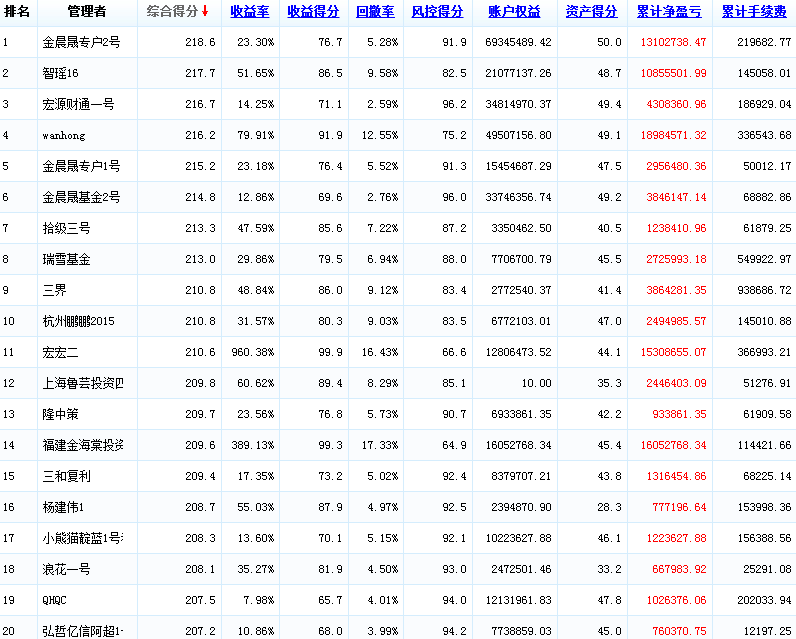Sort table by 风控得分 header
This screenshot has height=639, width=796.
(437, 12)
